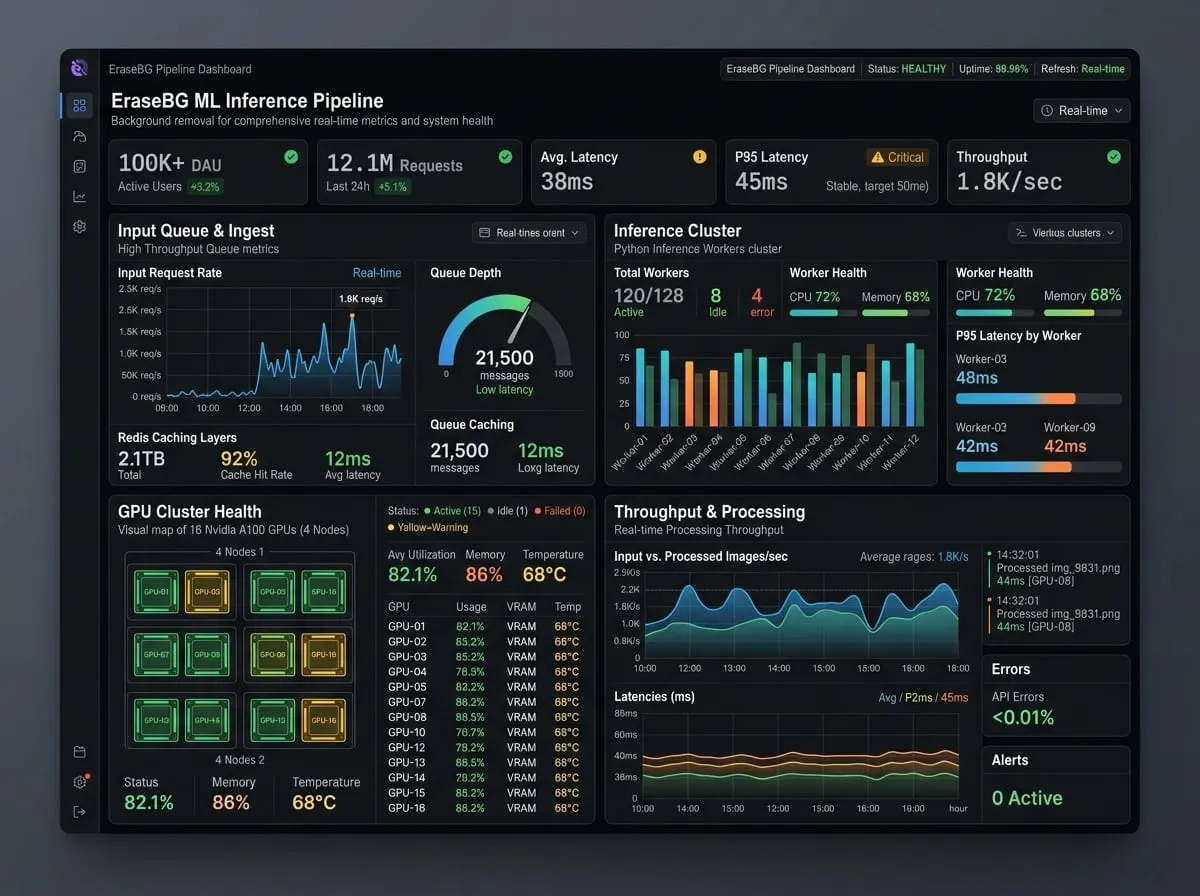The height and width of the screenshot is (896, 1200).
Task: Click the Uptime 99.96% indicator in header
Action: 992,69
